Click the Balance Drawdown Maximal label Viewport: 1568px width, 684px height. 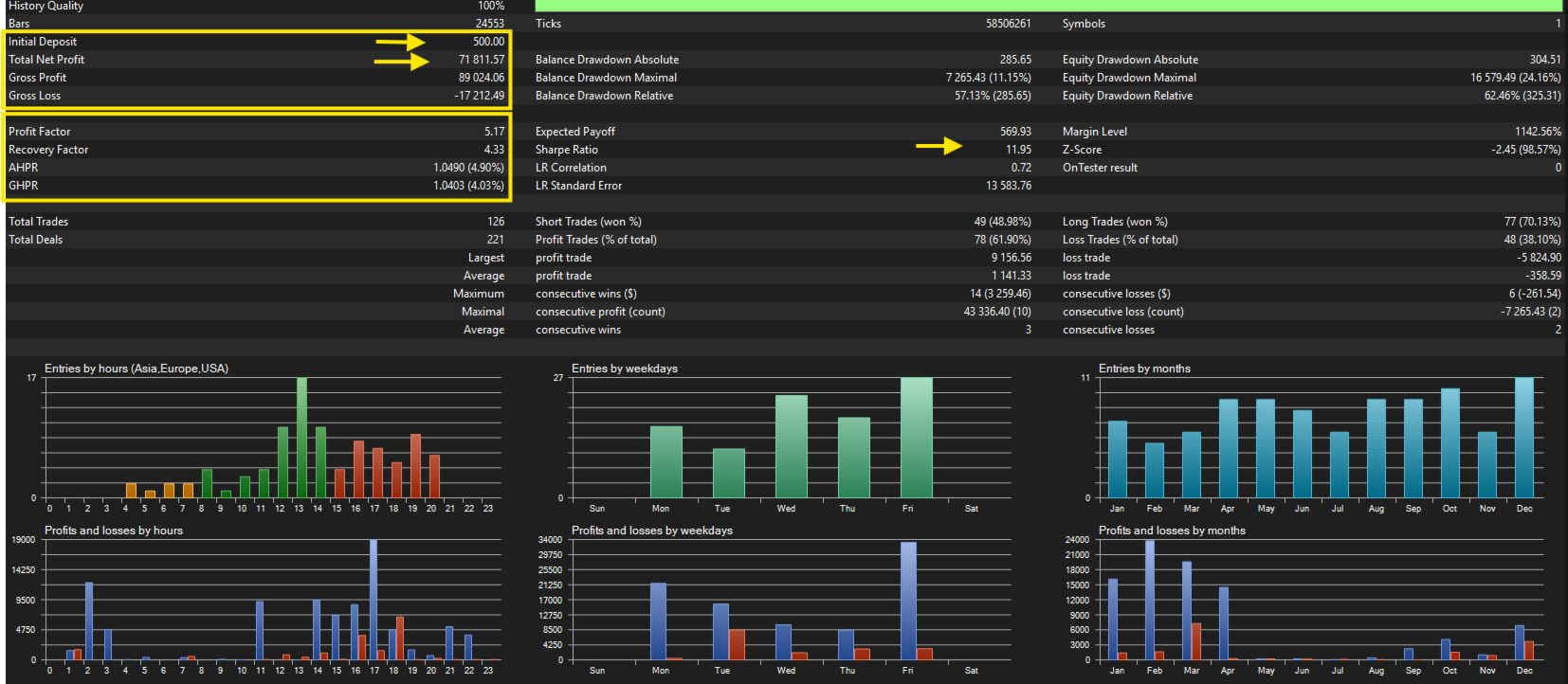click(x=606, y=78)
